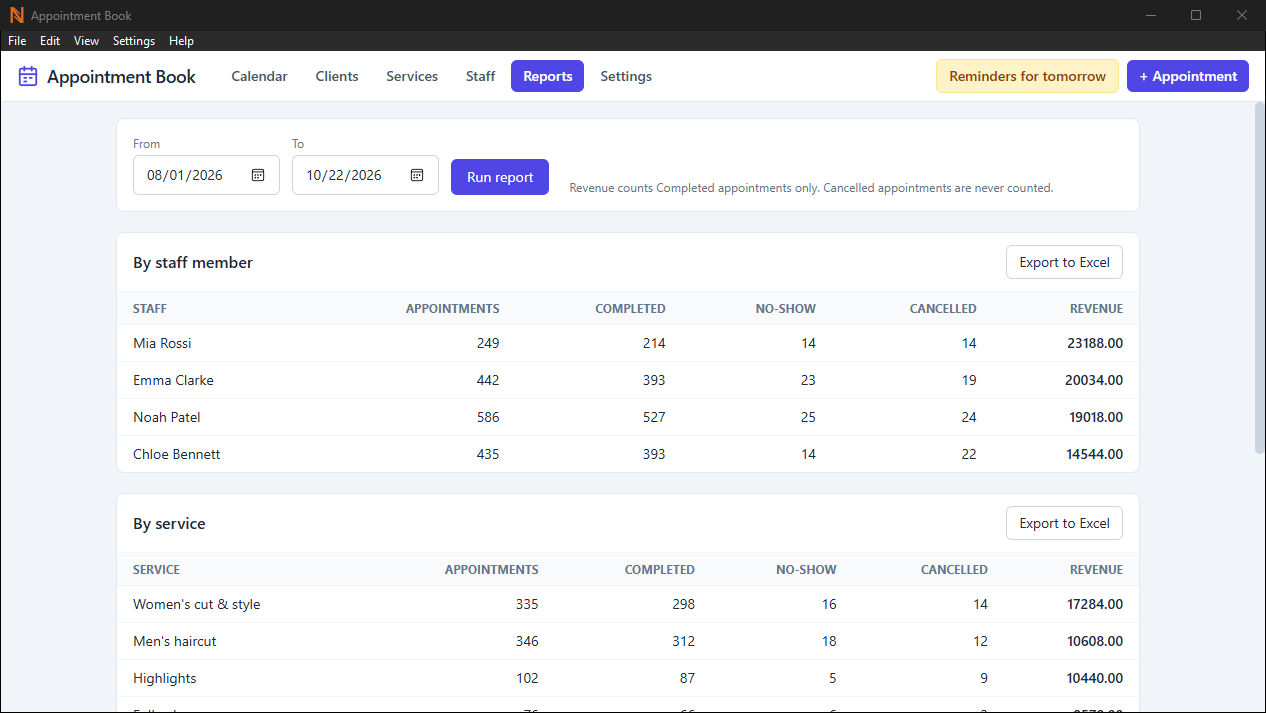This screenshot has height=713, width=1266.
Task: Open the View menu
Action: click(87, 41)
